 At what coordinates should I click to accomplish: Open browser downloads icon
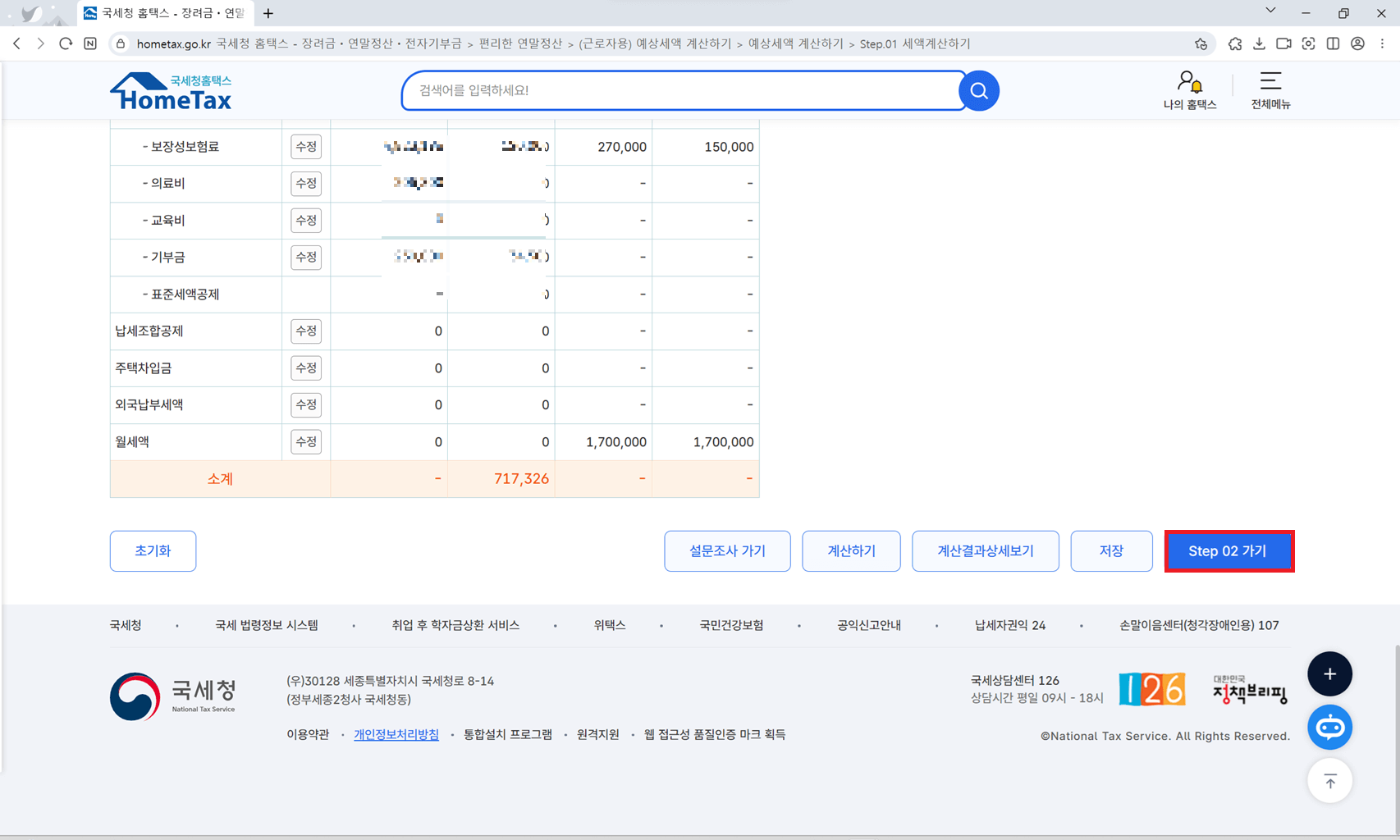click(x=1259, y=43)
